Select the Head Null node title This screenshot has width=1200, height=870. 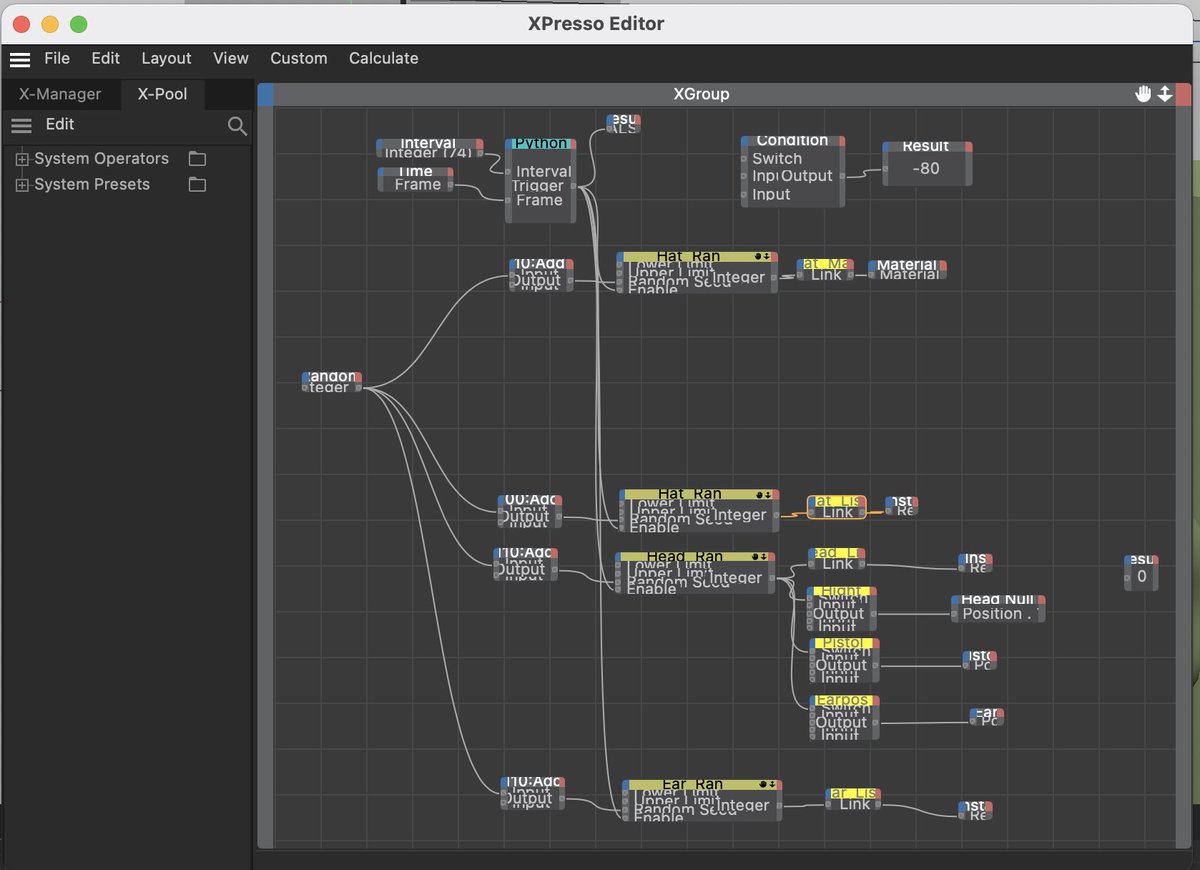(x=997, y=600)
